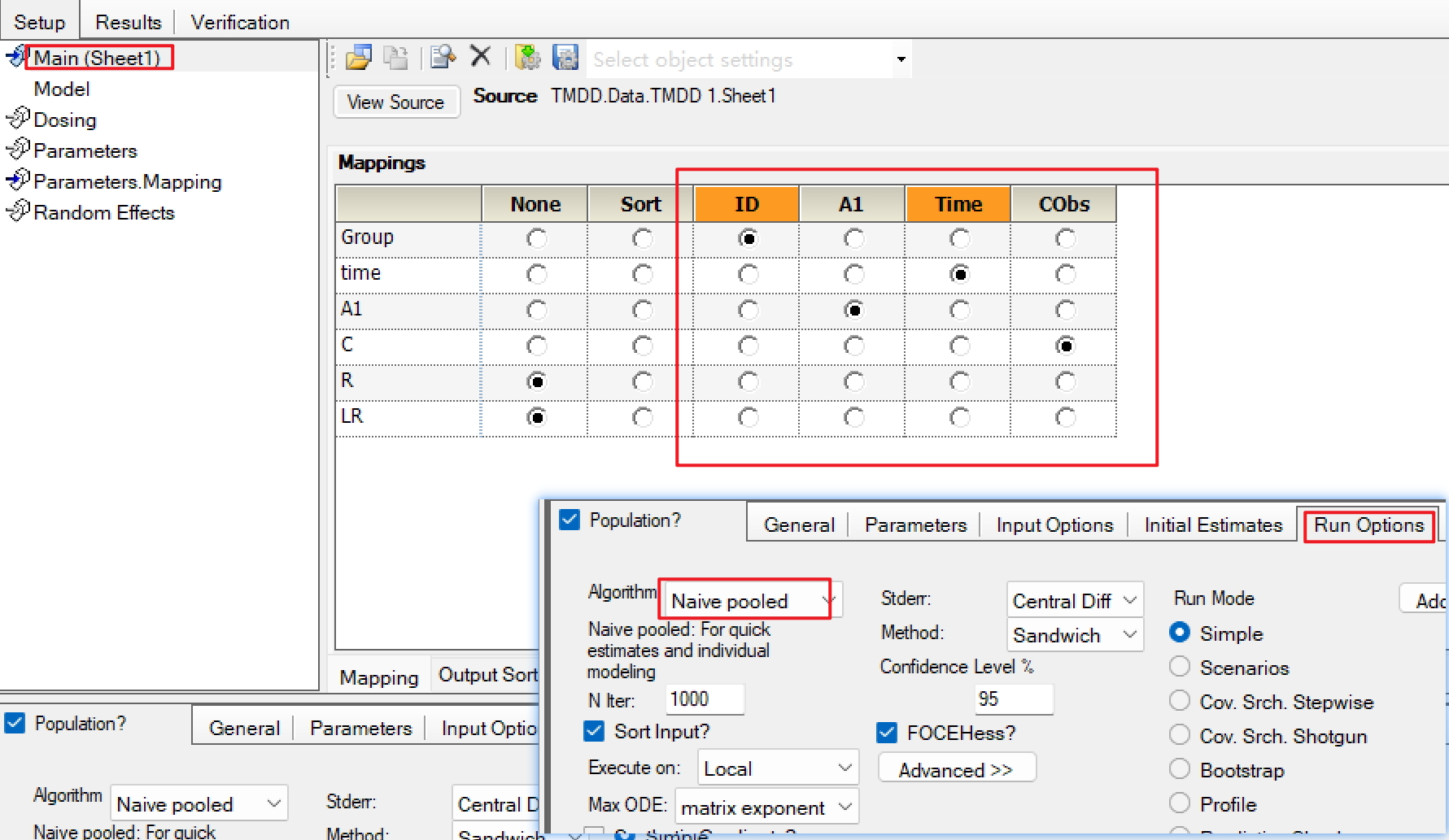Open General tab in the bottom-left background panel
Image resolution: width=1449 pixels, height=840 pixels.
[x=244, y=728]
